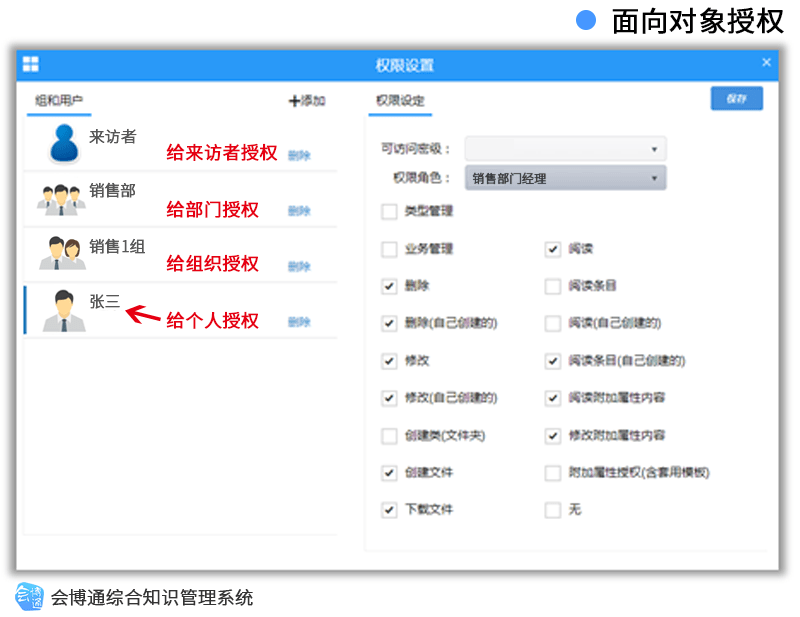
Task: Uncheck the 修改附加属性内容 checkbox
Action: [x=553, y=436]
